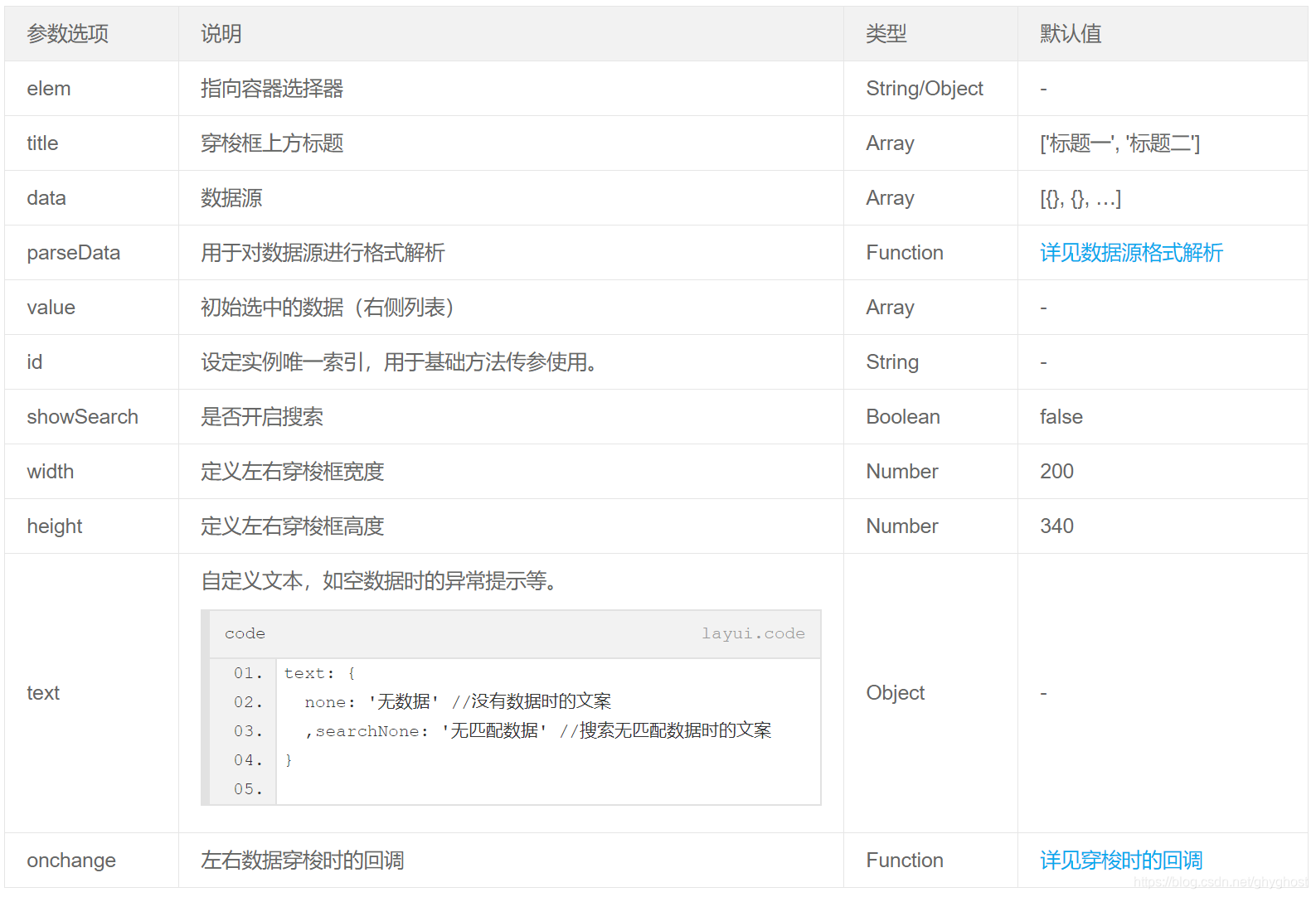Click the layui.code label in code box
The width and height of the screenshot is (1316, 897).
tap(753, 633)
